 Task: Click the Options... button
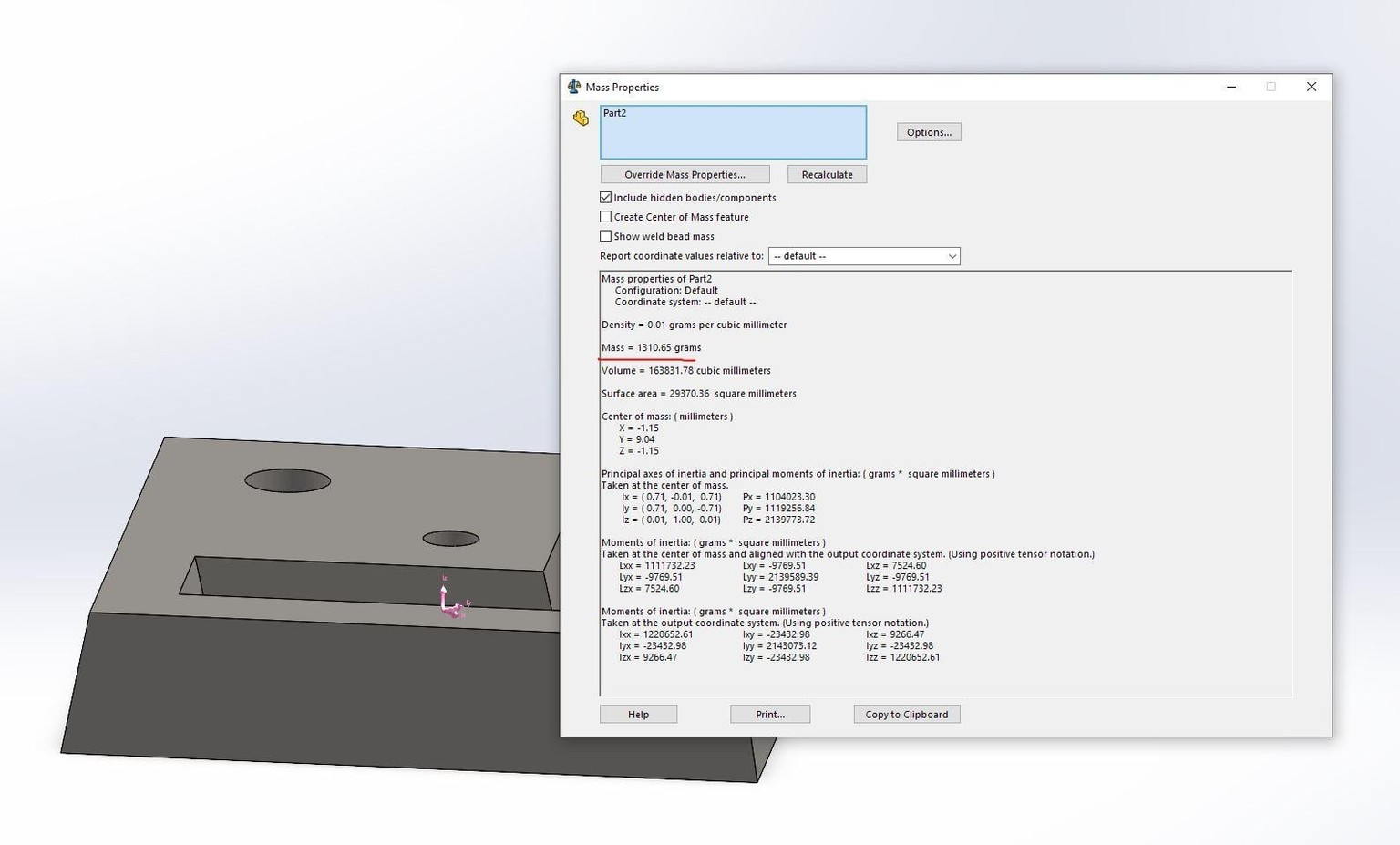929,132
